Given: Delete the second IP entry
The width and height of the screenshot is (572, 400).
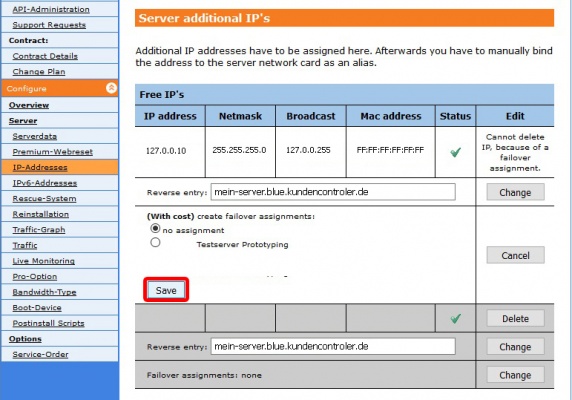Looking at the screenshot, I should [515, 318].
